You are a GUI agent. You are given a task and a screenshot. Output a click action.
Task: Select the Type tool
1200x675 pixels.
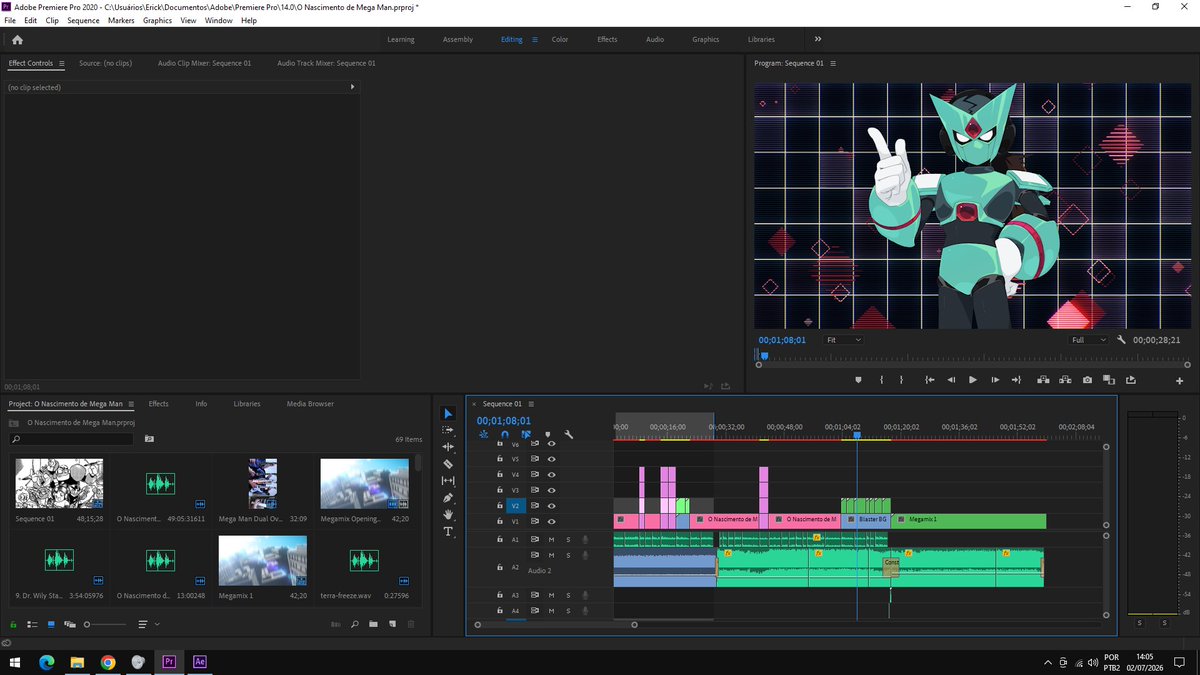pos(448,531)
